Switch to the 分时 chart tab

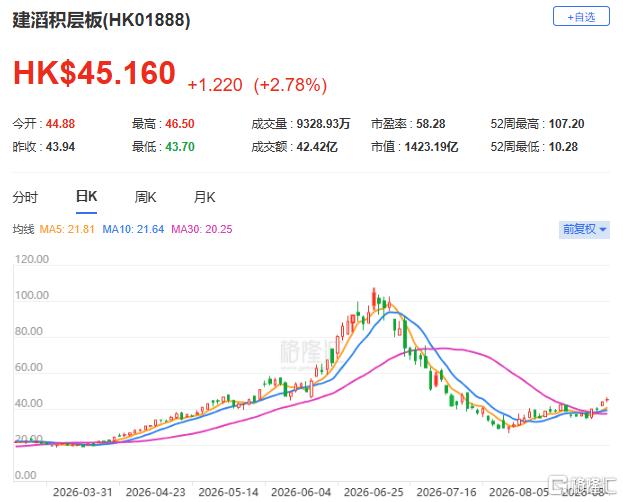(x=25, y=197)
